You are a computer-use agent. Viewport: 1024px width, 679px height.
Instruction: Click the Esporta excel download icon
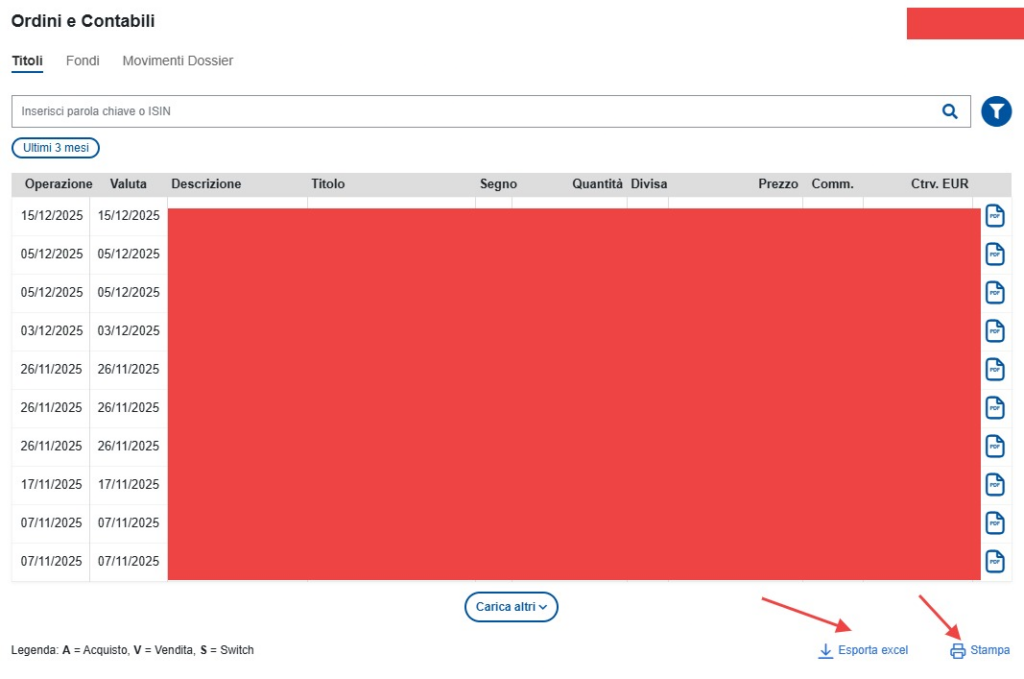[825, 651]
